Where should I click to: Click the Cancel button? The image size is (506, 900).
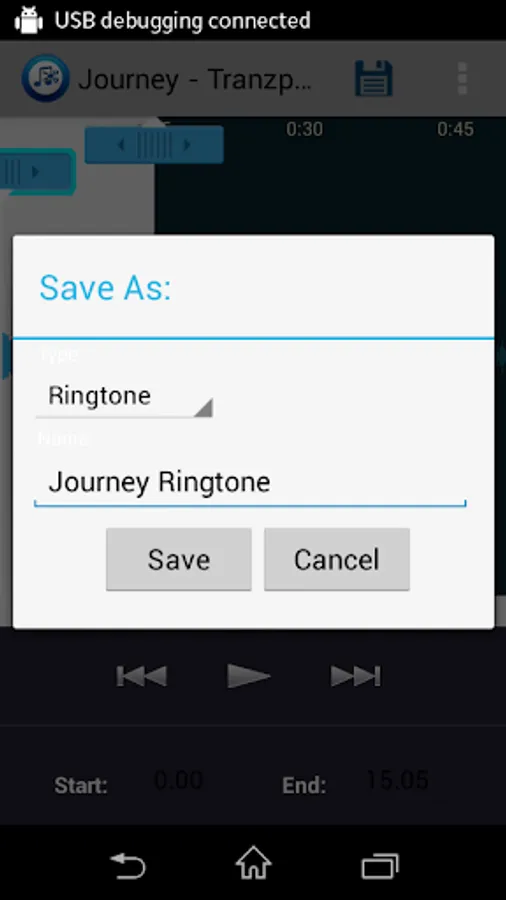(337, 559)
